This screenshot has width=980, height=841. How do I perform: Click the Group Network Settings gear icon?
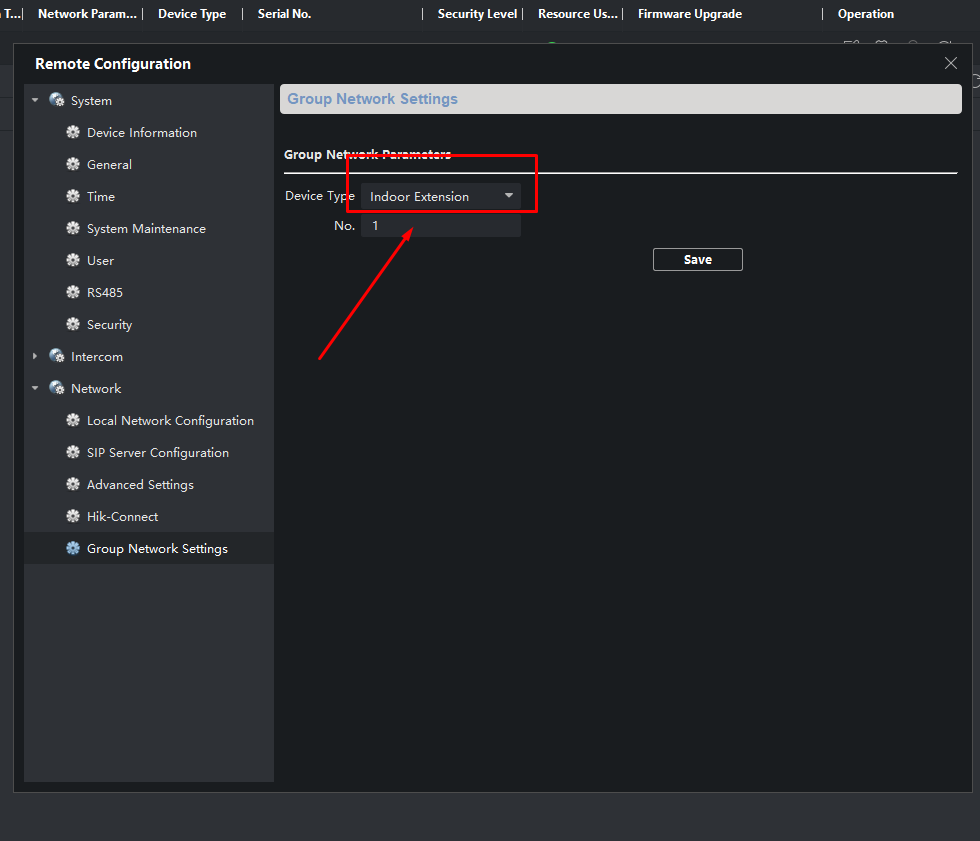(x=73, y=548)
